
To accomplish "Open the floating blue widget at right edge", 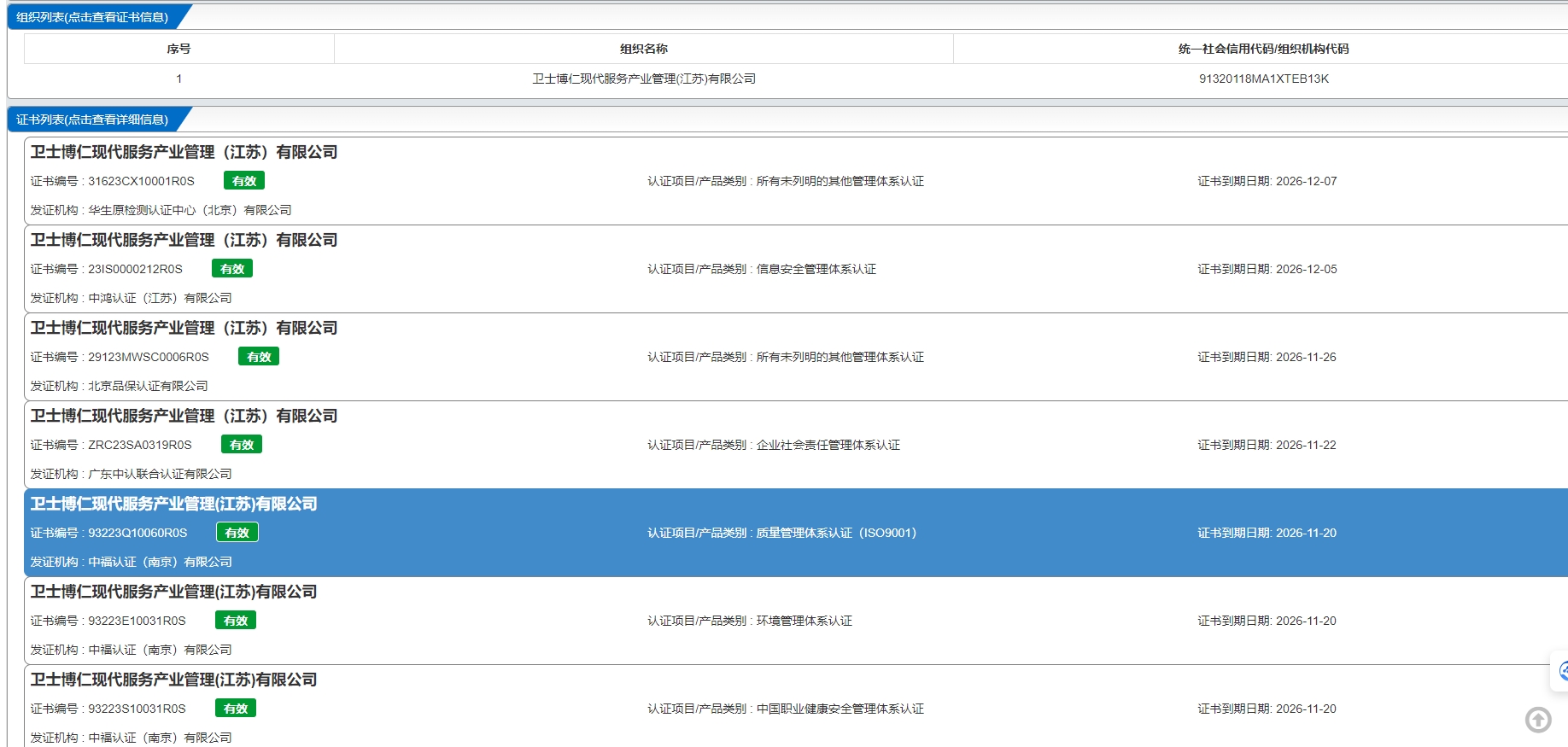I will 1560,671.
